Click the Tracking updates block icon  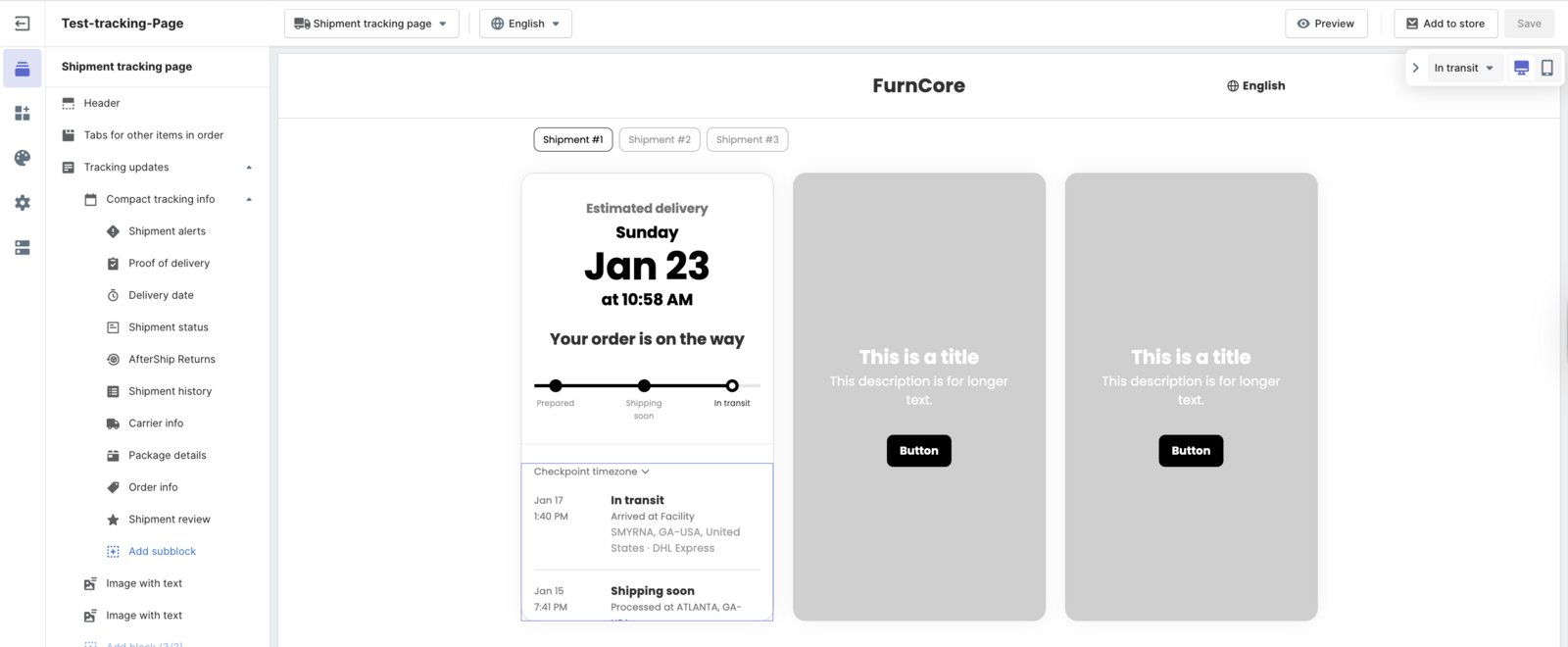point(69,168)
